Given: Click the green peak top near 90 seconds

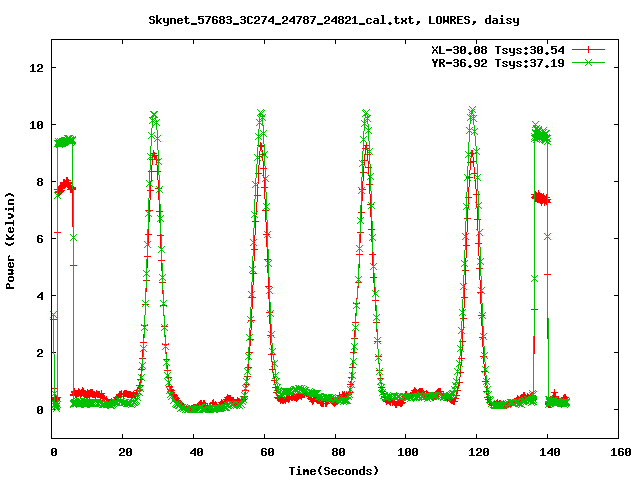Looking at the screenshot, I should point(366,113).
